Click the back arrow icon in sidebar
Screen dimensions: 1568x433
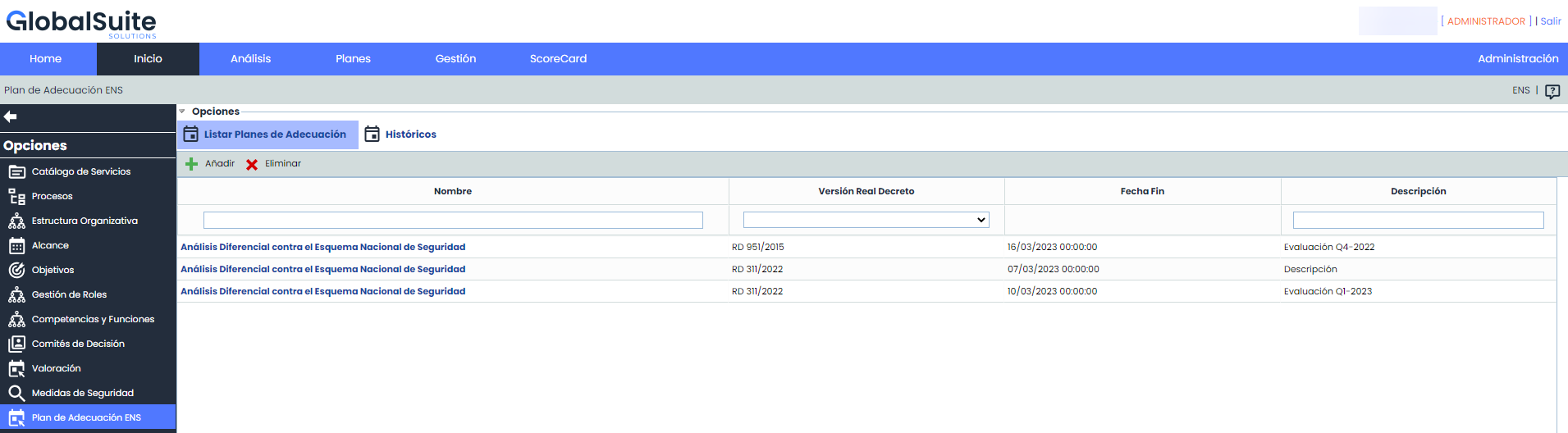point(11,117)
